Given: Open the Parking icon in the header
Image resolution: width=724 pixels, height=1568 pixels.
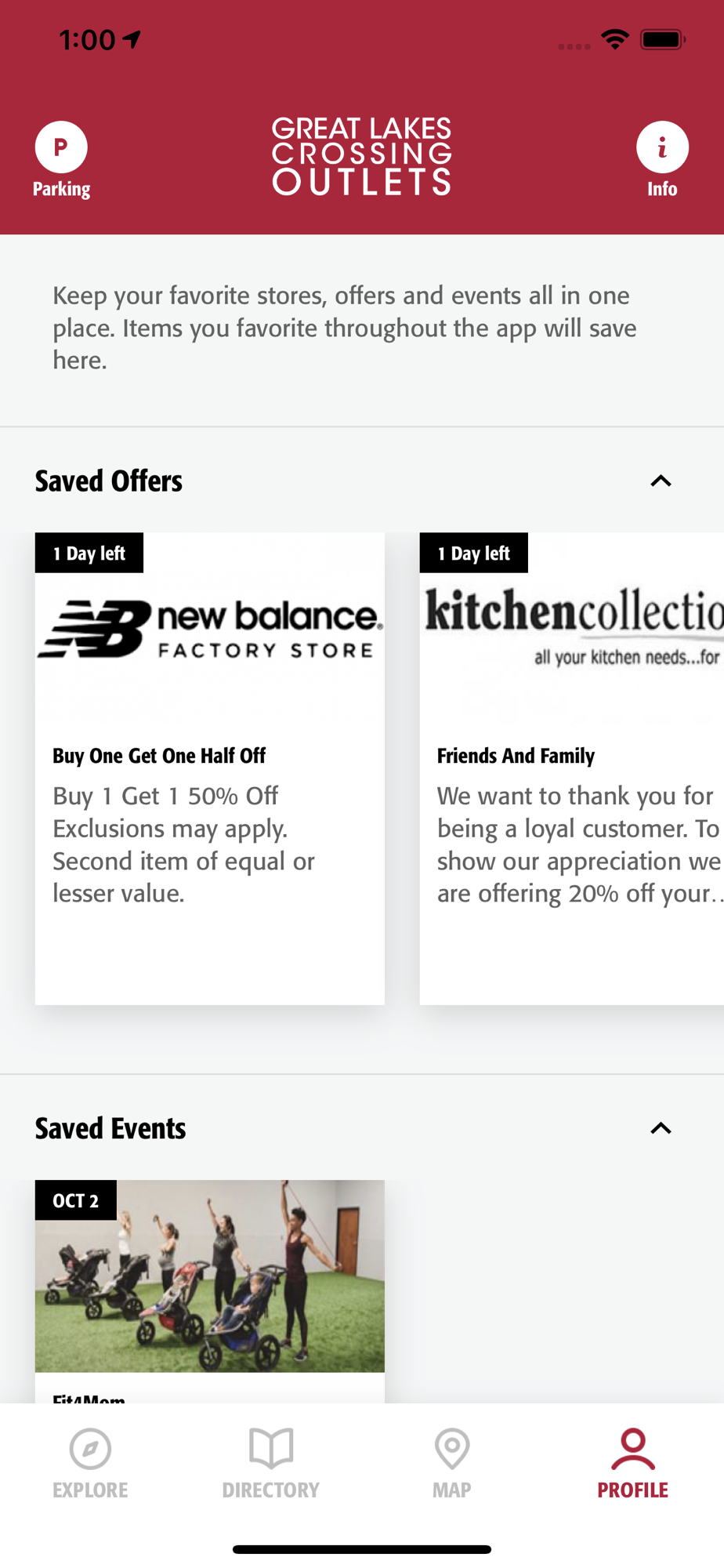Looking at the screenshot, I should 61,147.
